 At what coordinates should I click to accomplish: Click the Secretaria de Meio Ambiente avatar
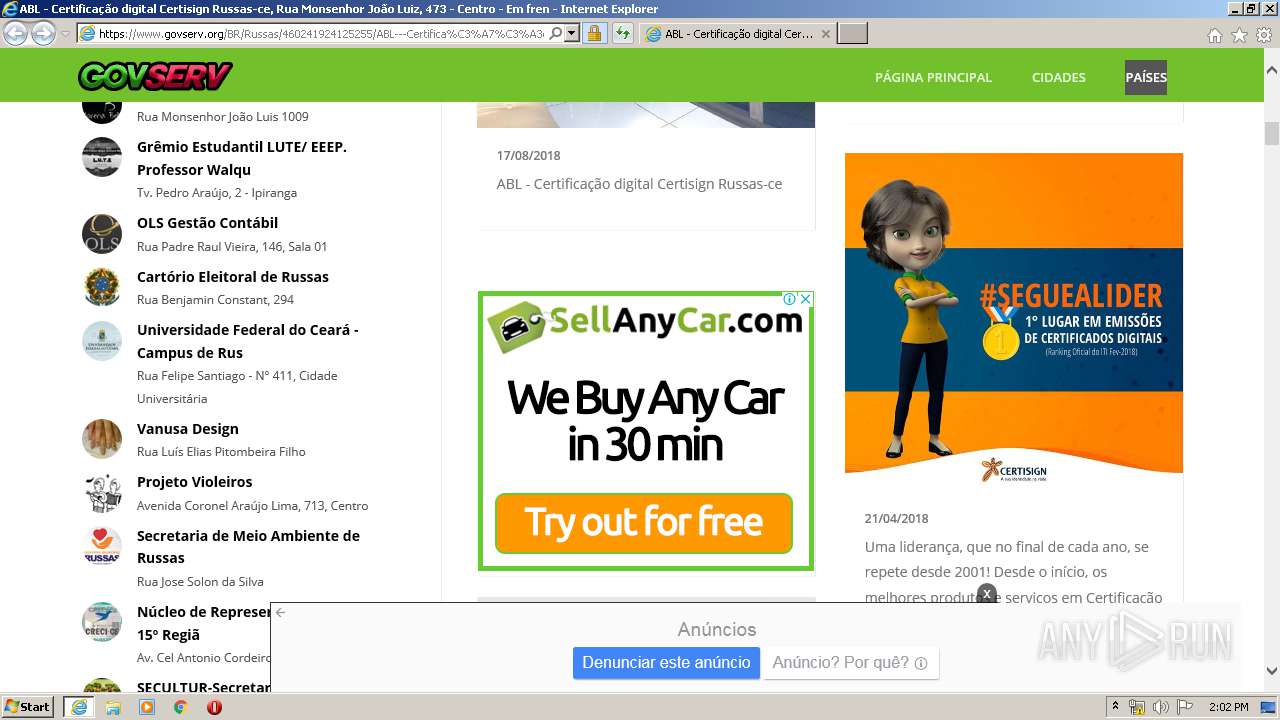tap(102, 546)
